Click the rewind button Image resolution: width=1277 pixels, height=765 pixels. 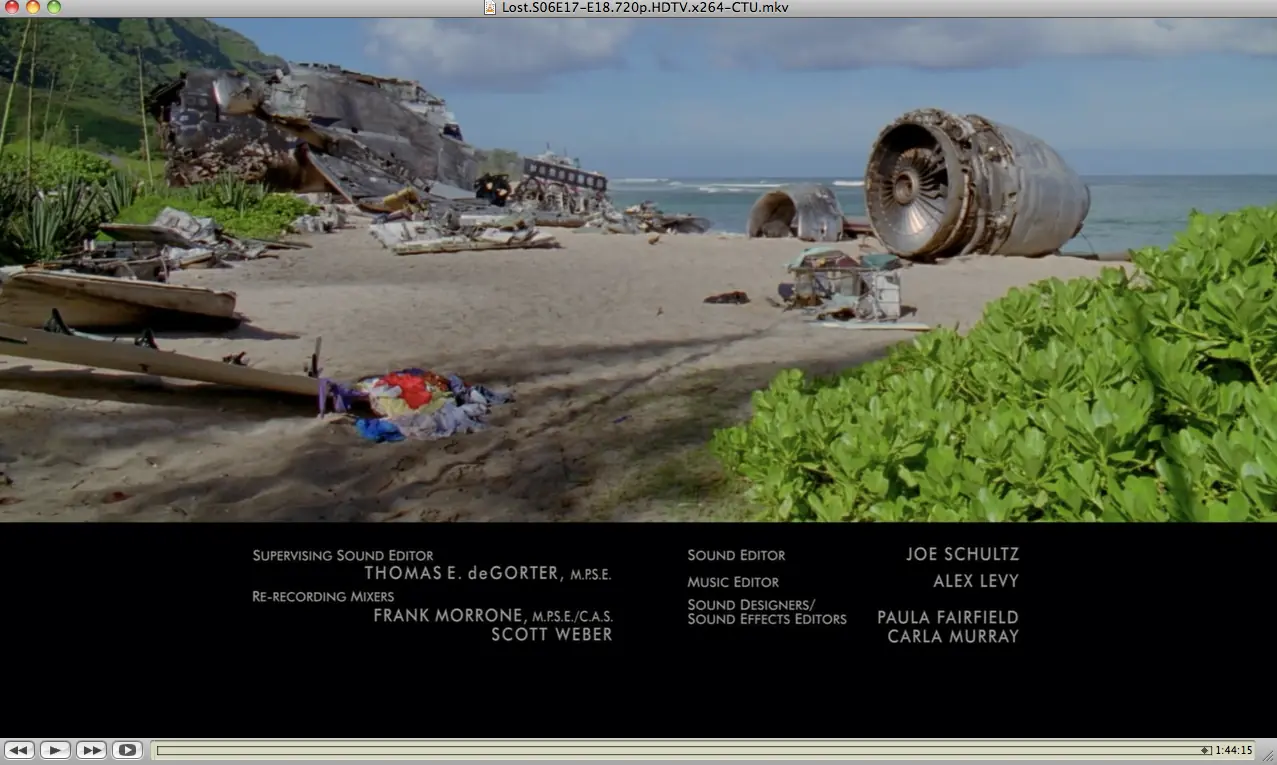pos(20,750)
